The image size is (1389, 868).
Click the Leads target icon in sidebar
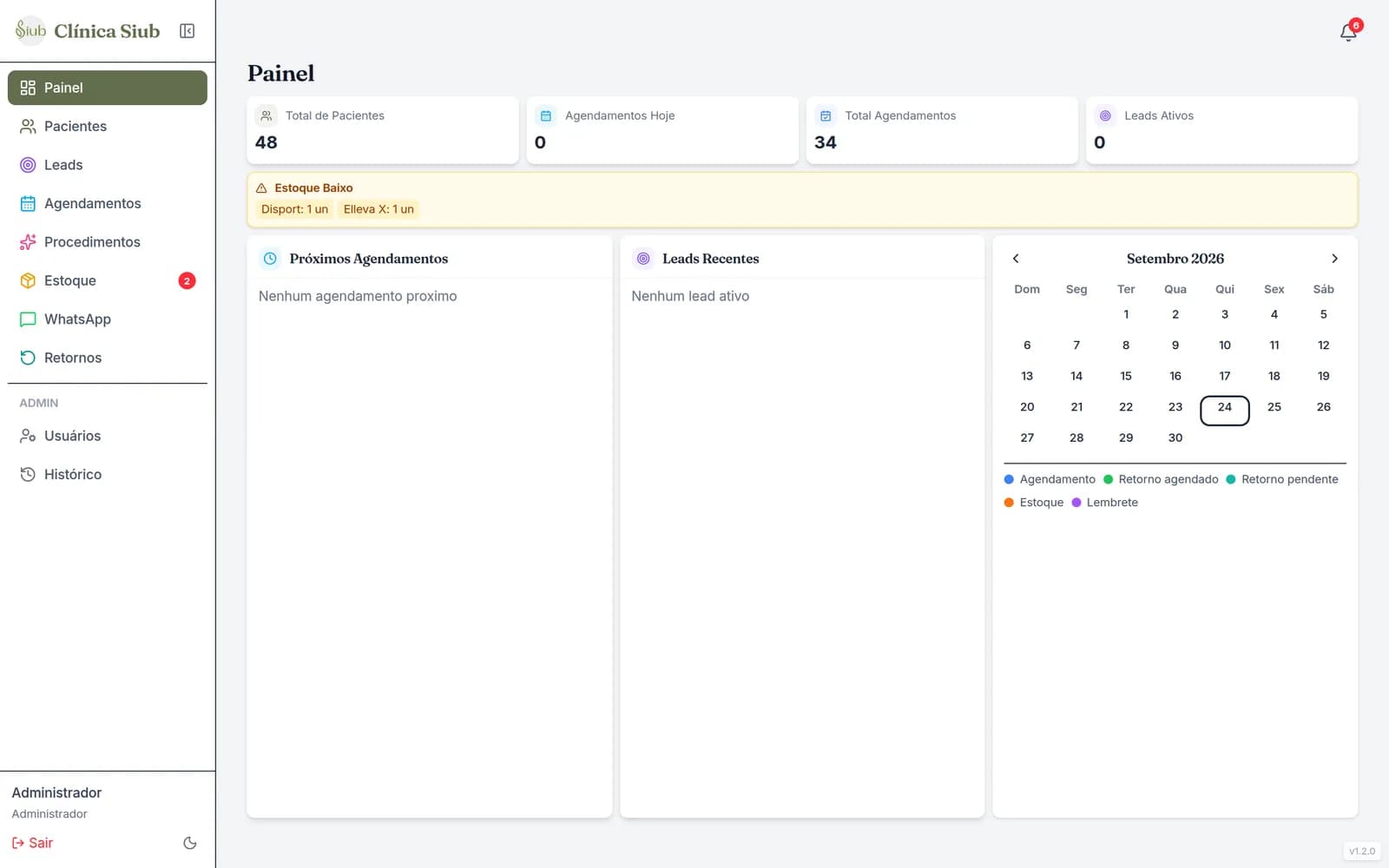[x=28, y=165]
